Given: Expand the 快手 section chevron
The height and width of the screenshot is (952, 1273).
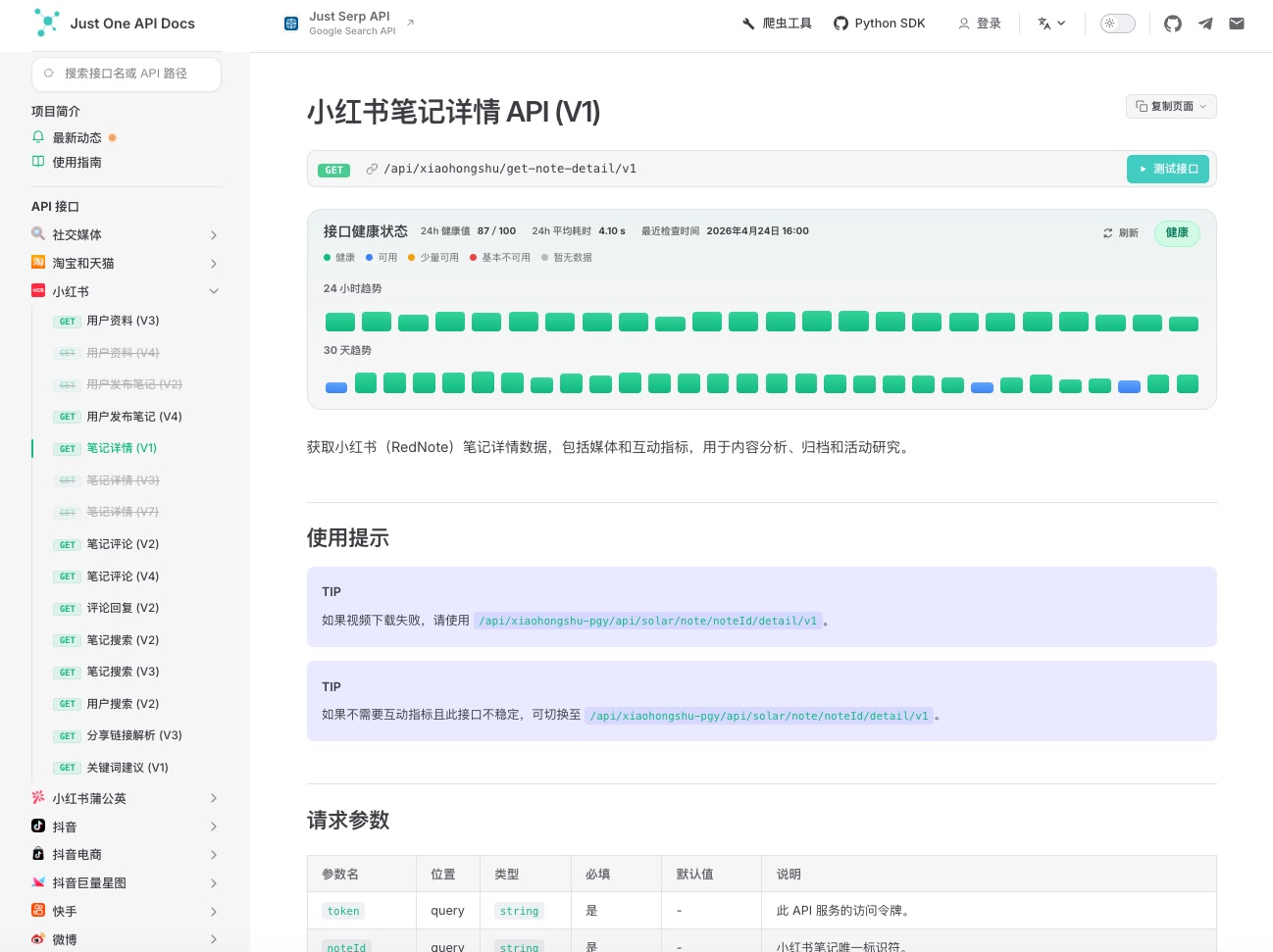Looking at the screenshot, I should pos(214,912).
